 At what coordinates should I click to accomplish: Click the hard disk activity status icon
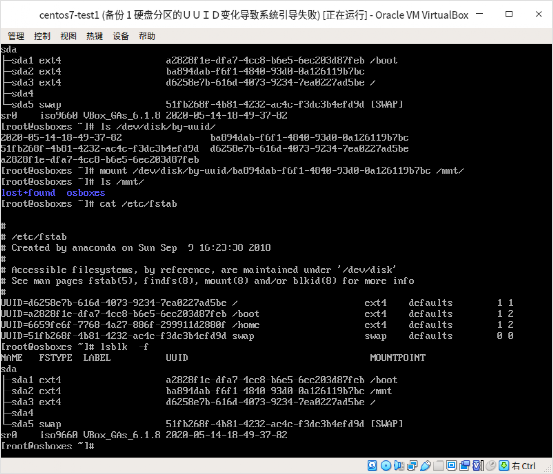point(372,466)
